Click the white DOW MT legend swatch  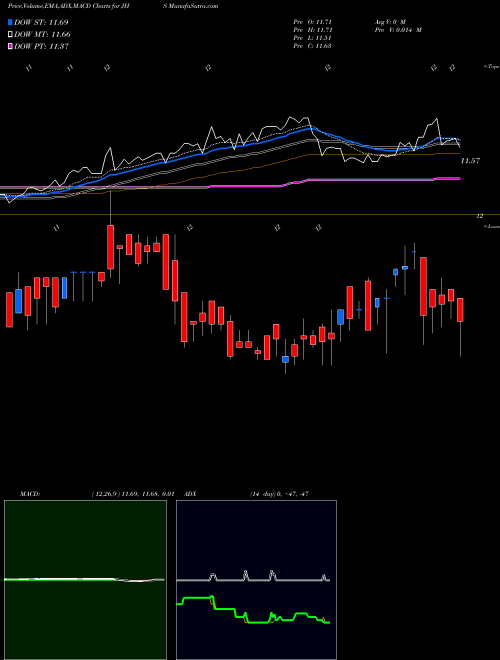(10, 35)
